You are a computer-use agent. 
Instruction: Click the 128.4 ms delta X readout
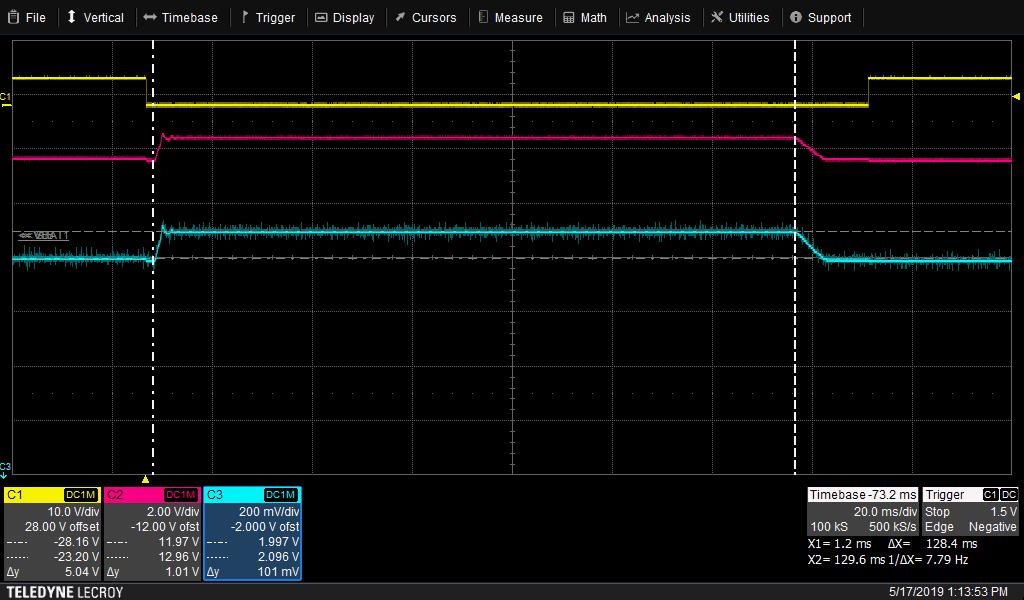tap(952, 543)
